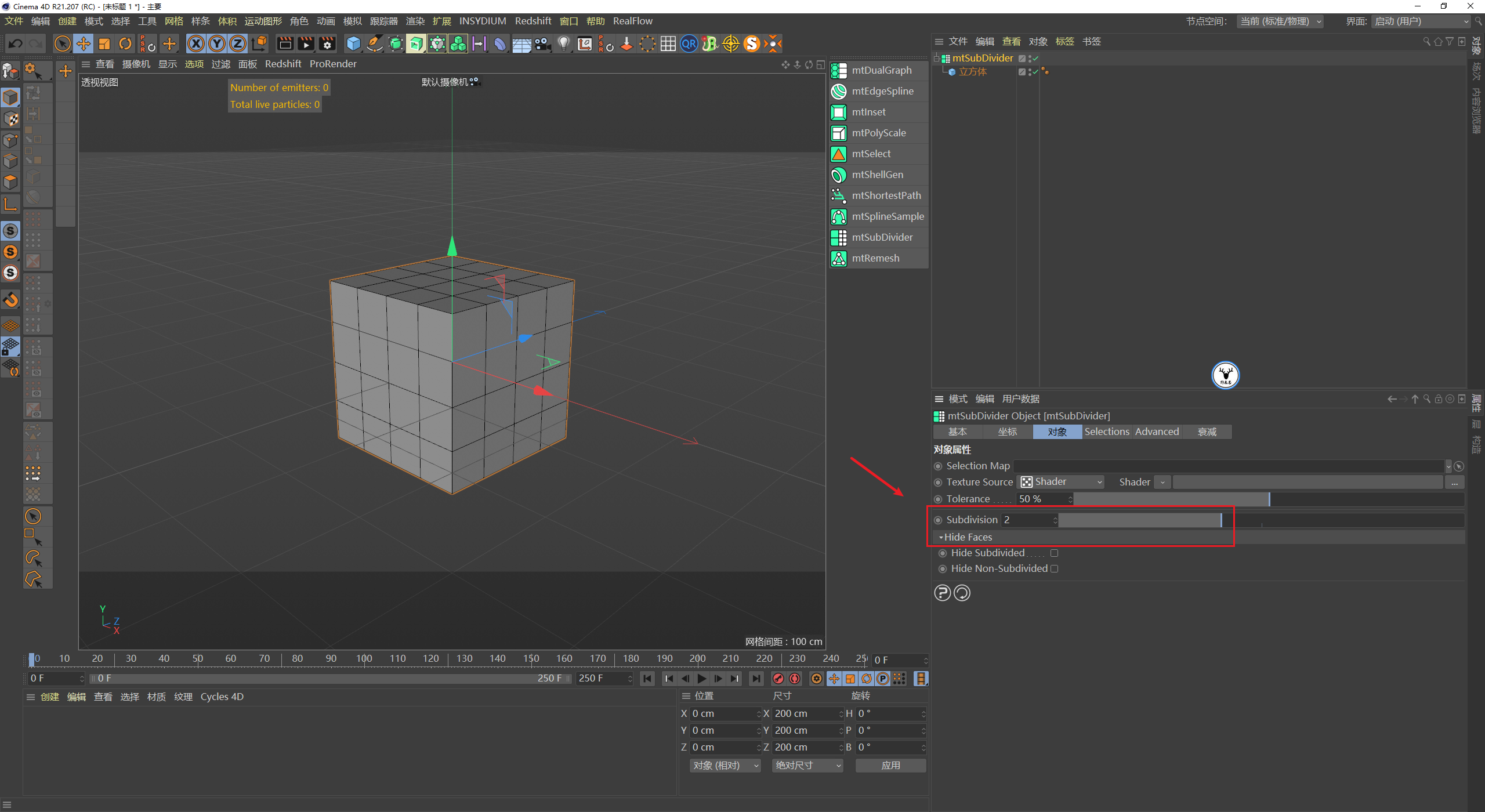Open the Texture Source Shader dropdown

[1062, 482]
